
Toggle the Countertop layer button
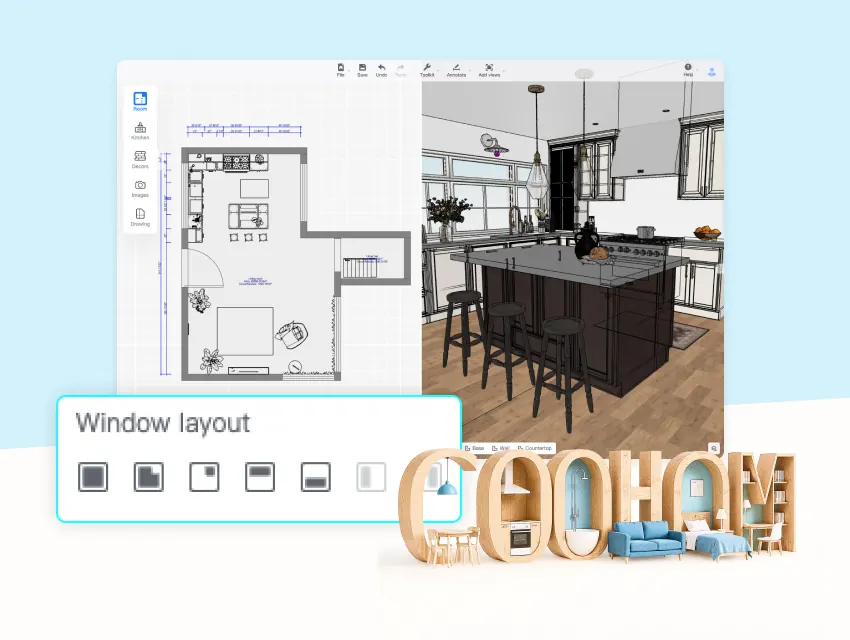(x=535, y=448)
